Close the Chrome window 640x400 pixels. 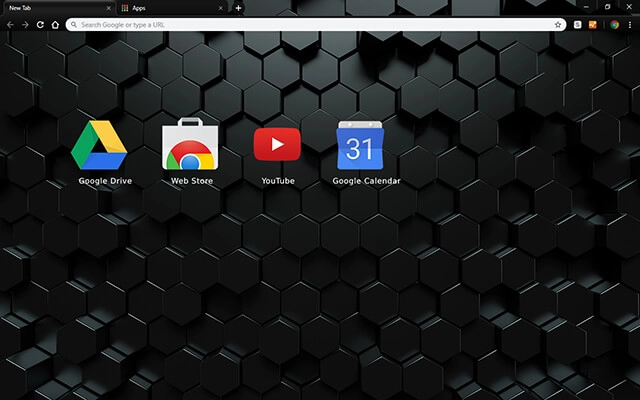[x=629, y=7]
